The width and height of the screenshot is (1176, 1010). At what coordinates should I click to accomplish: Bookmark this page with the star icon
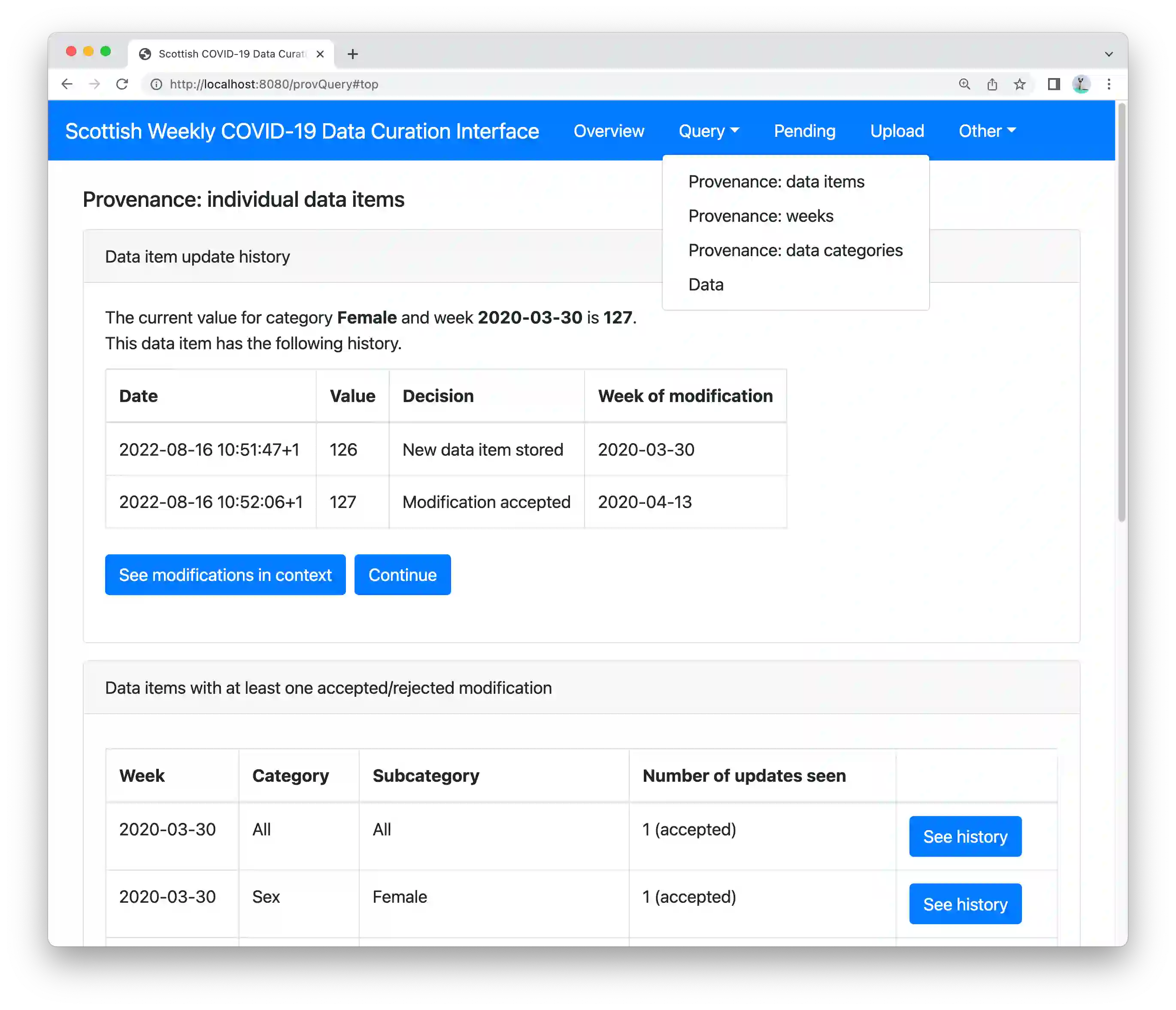[x=1020, y=85]
